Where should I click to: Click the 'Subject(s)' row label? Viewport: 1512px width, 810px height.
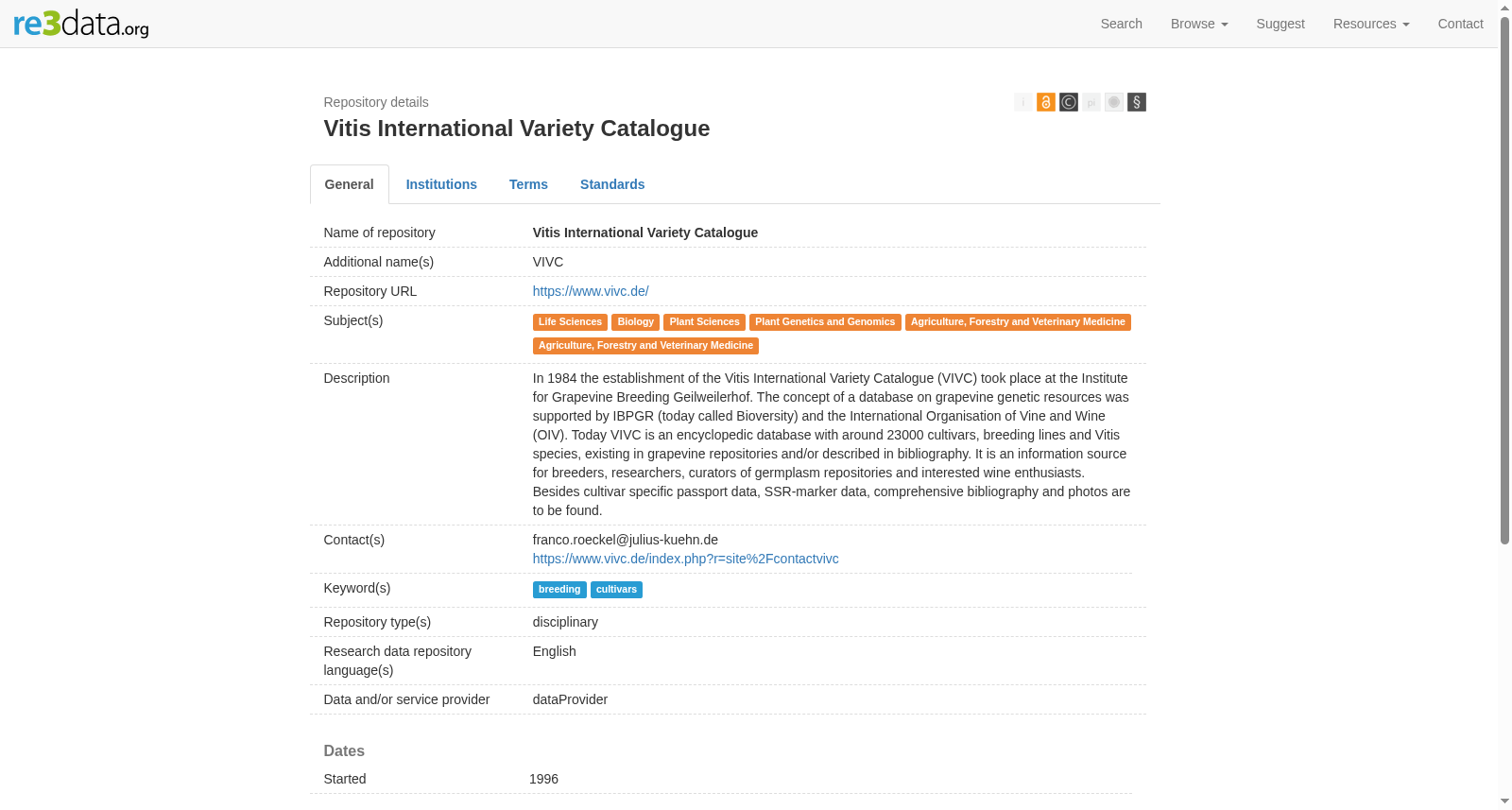353,320
